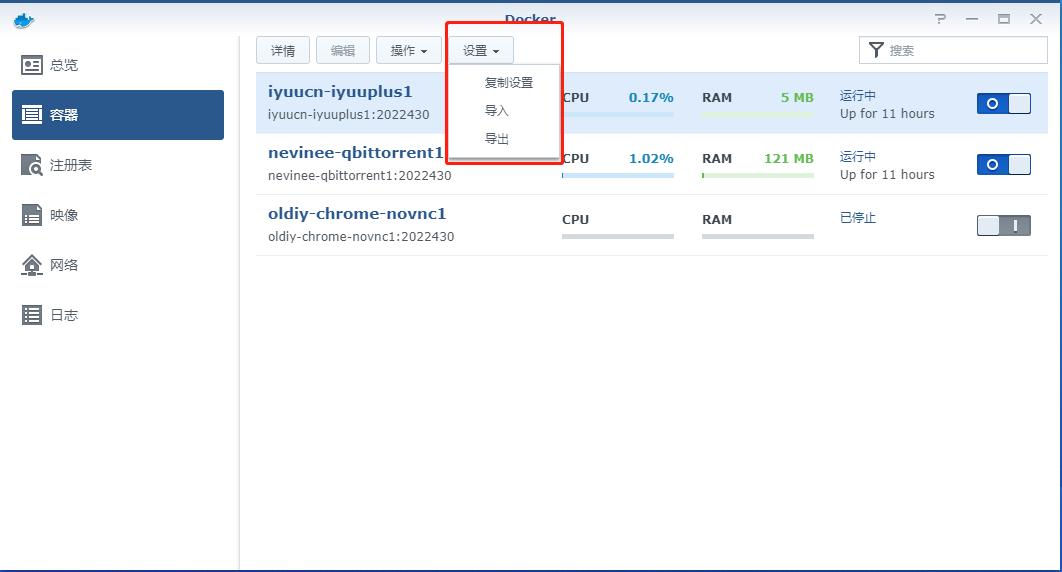Image resolution: width=1062 pixels, height=572 pixels.
Task: Open the 注册表 registry search icon
Action: (x=32, y=165)
